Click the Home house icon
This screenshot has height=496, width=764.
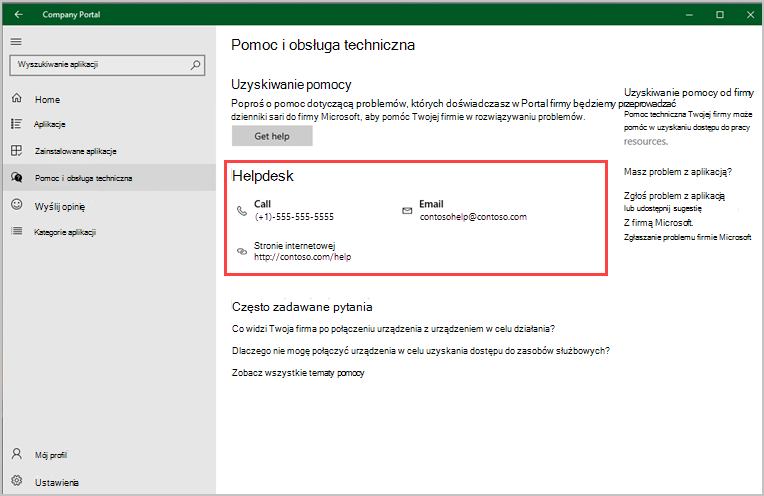(x=17, y=98)
